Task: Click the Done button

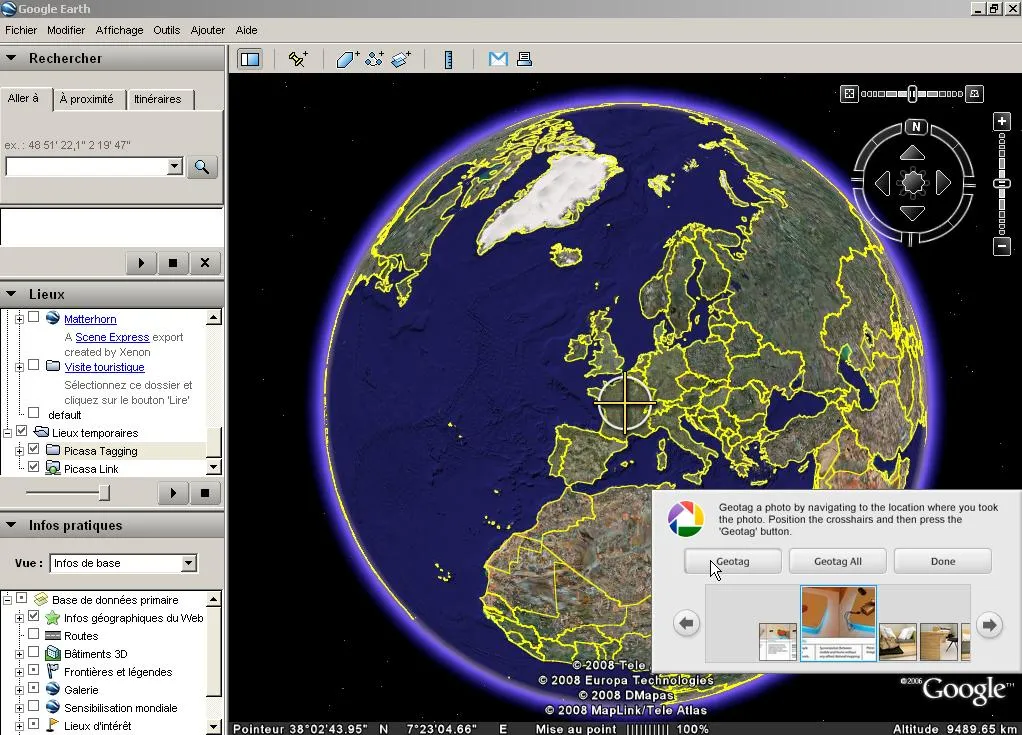Action: click(942, 562)
